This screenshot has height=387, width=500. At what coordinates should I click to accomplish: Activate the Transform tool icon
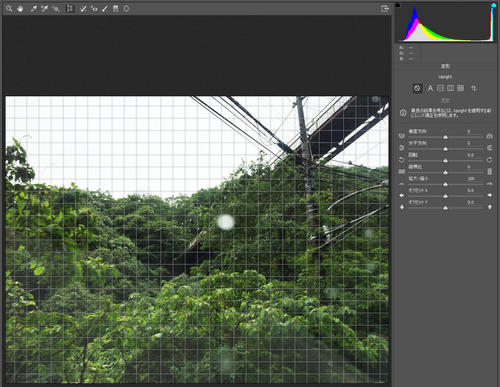point(70,9)
